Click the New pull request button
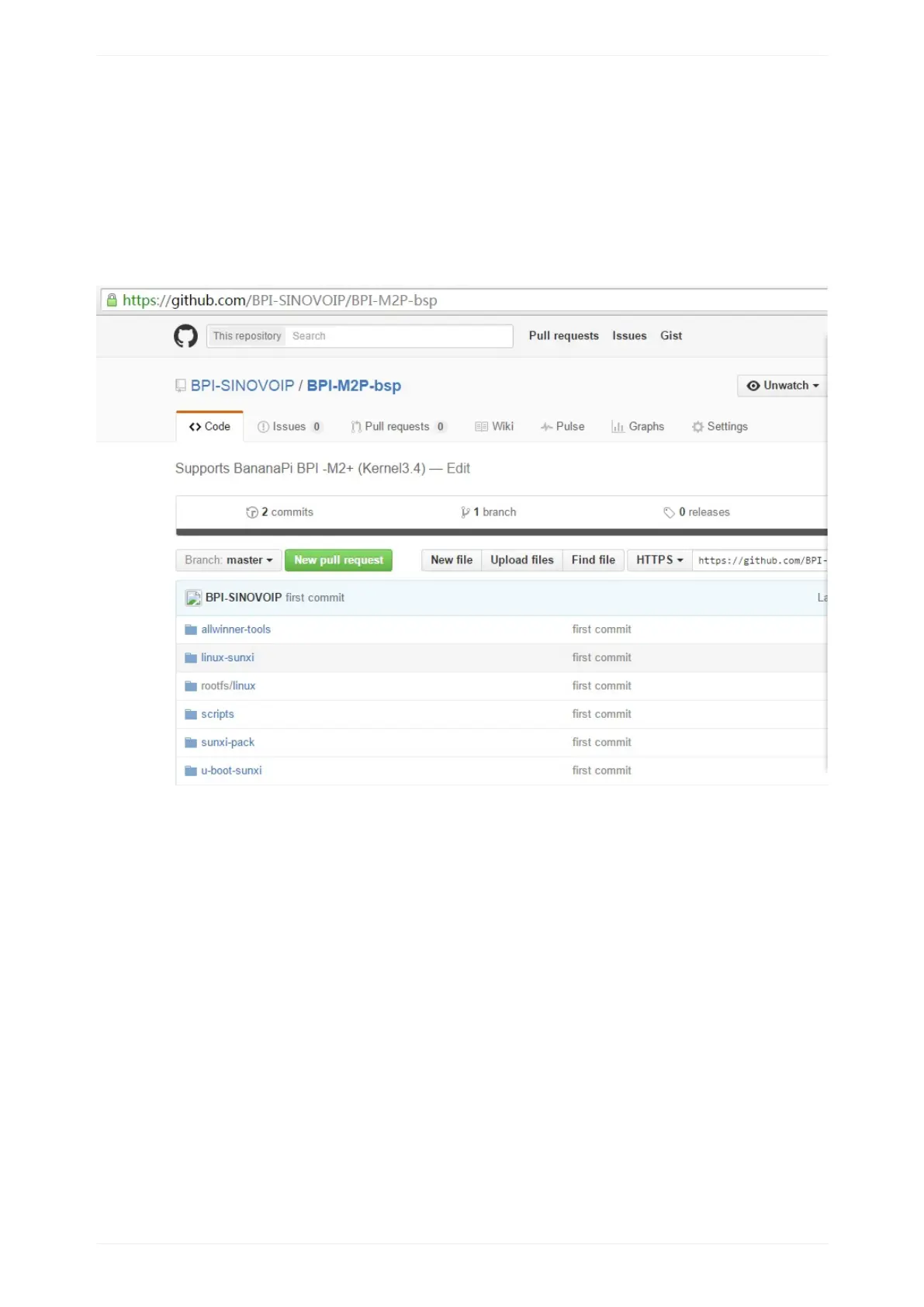Image resolution: width=924 pixels, height=1307 pixels. (339, 560)
